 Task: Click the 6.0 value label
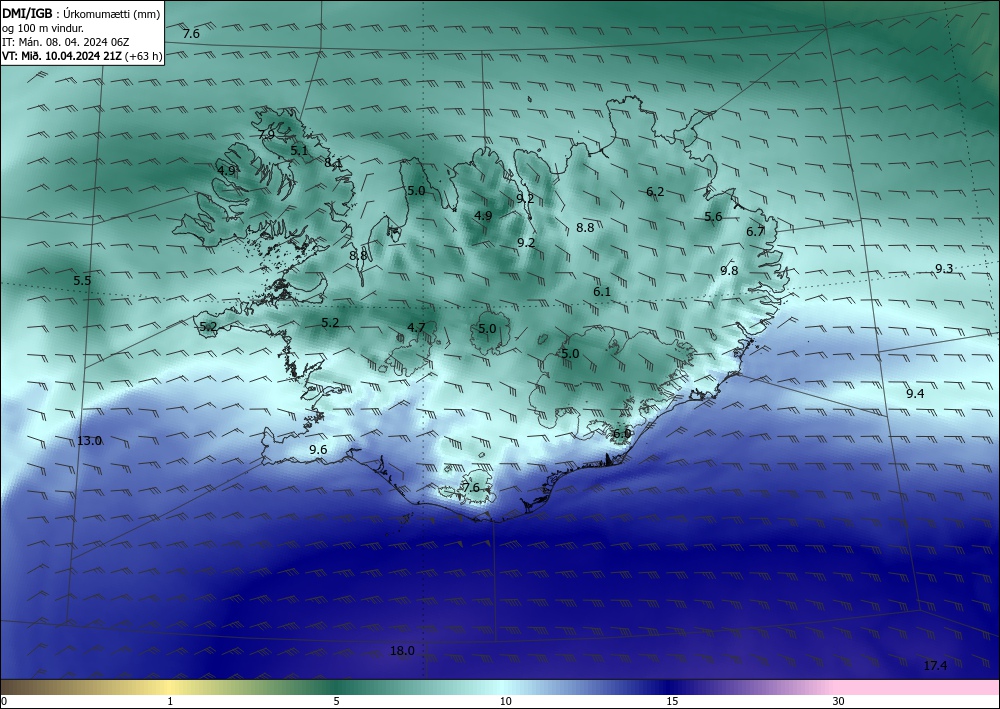622,434
